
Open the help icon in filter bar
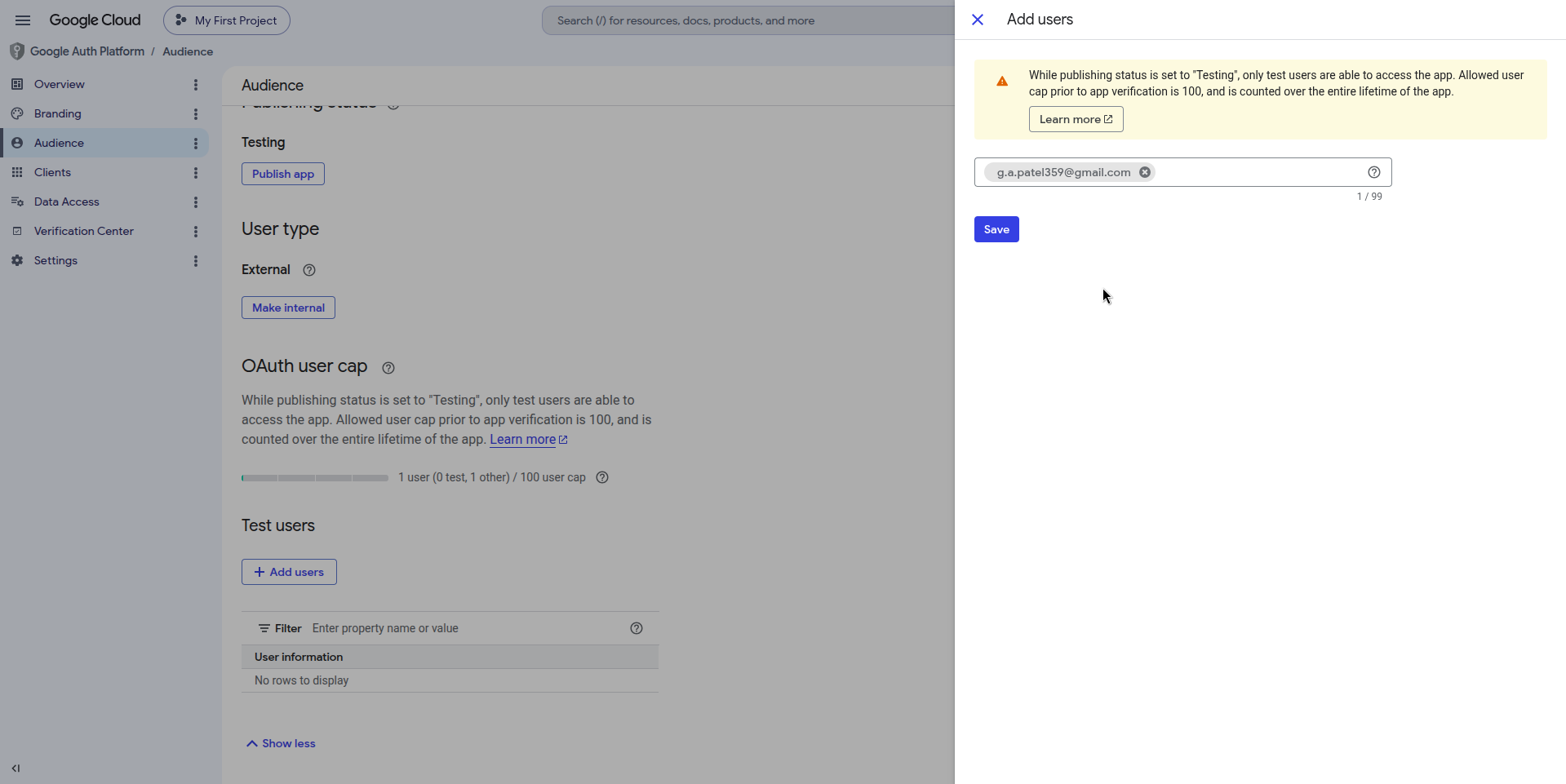click(x=637, y=628)
